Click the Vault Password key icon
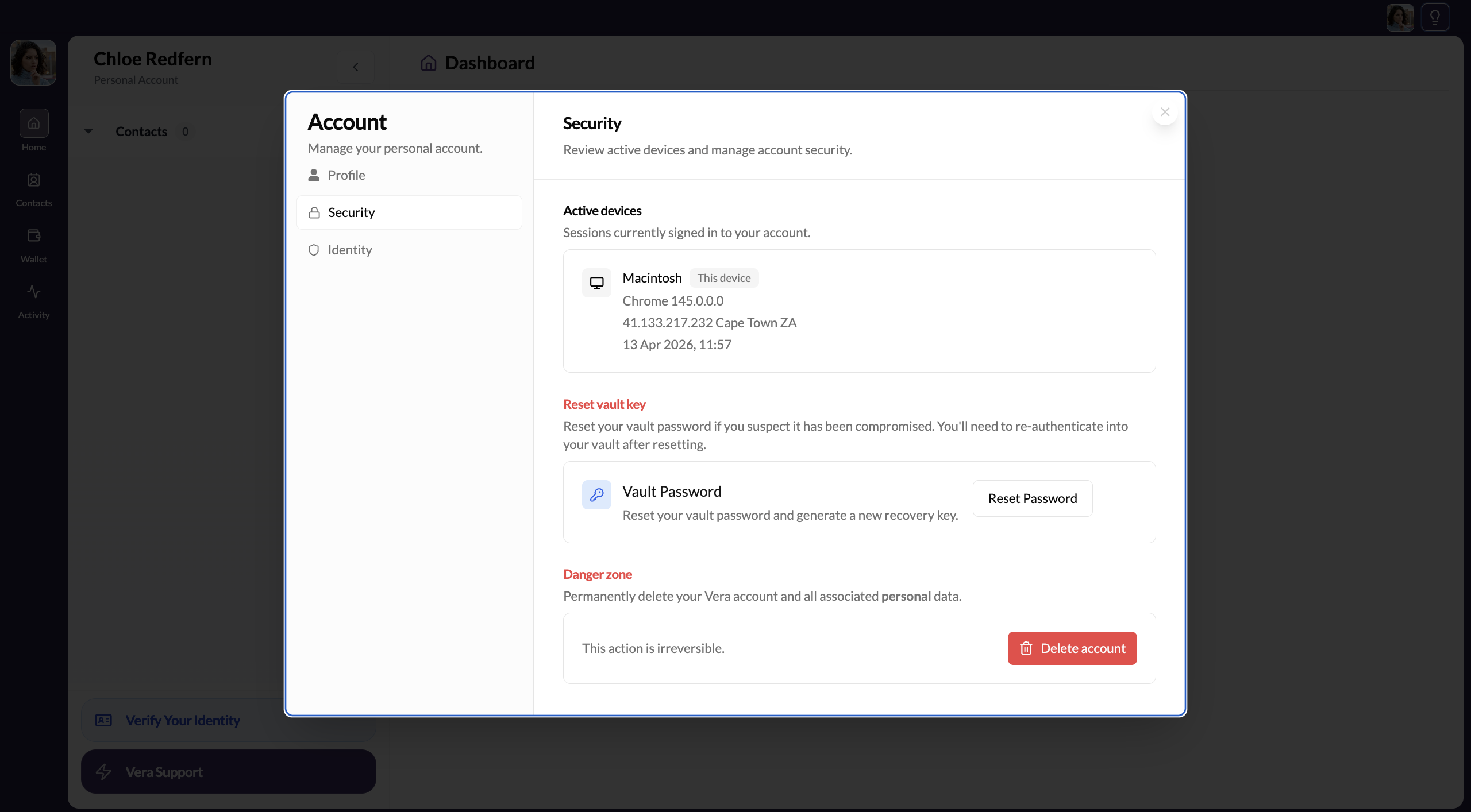This screenshot has width=1471, height=812. point(596,494)
